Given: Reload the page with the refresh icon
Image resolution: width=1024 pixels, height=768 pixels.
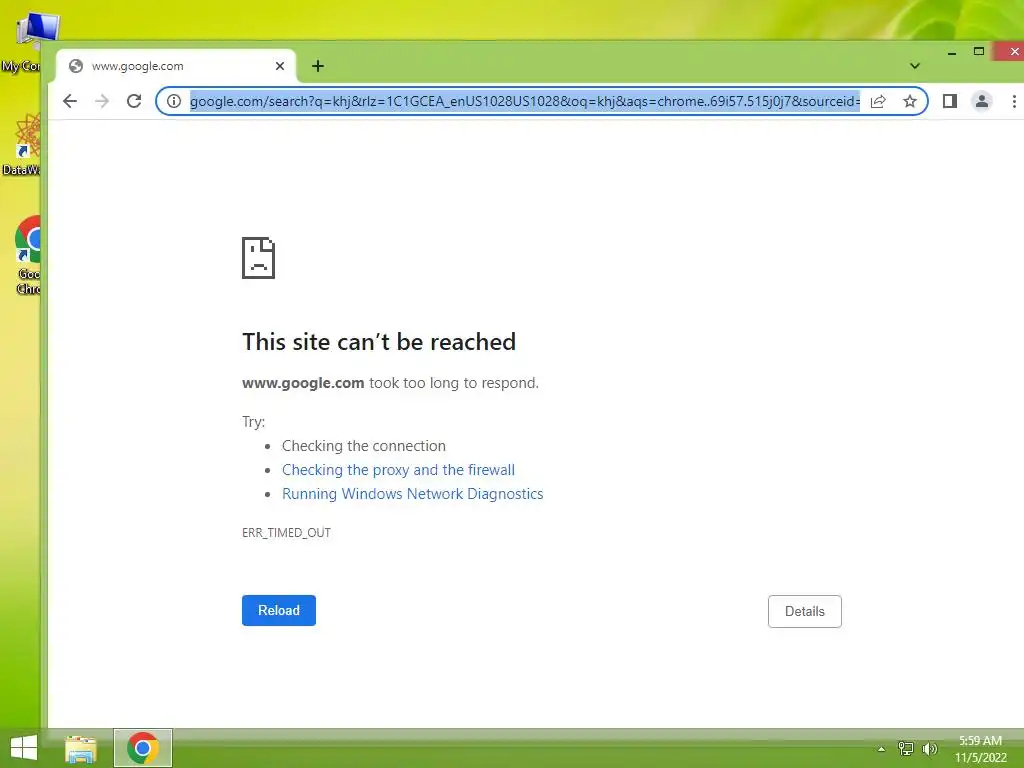Looking at the screenshot, I should click(x=134, y=101).
